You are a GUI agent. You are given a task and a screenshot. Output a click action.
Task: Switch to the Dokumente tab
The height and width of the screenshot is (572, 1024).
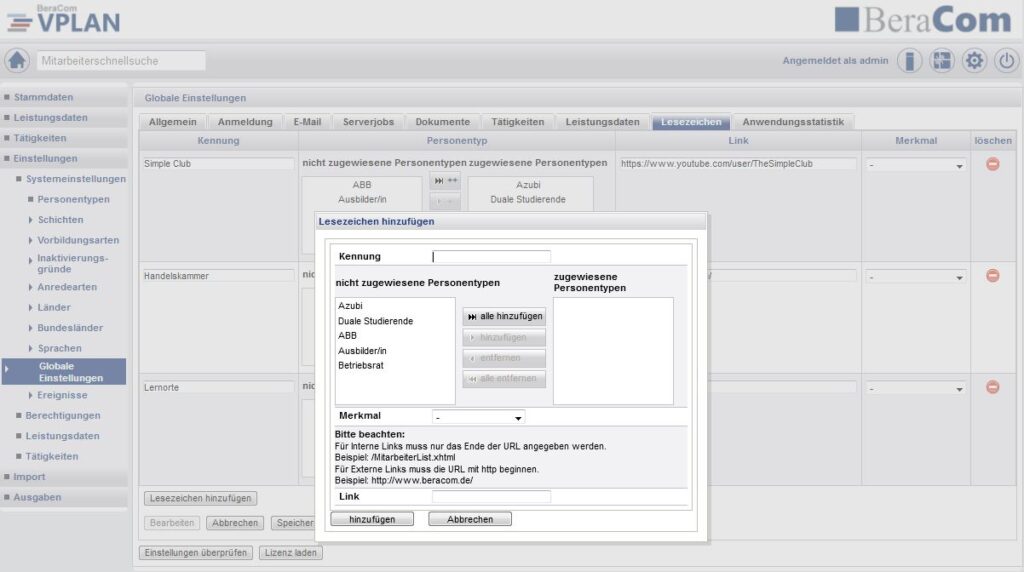442,122
